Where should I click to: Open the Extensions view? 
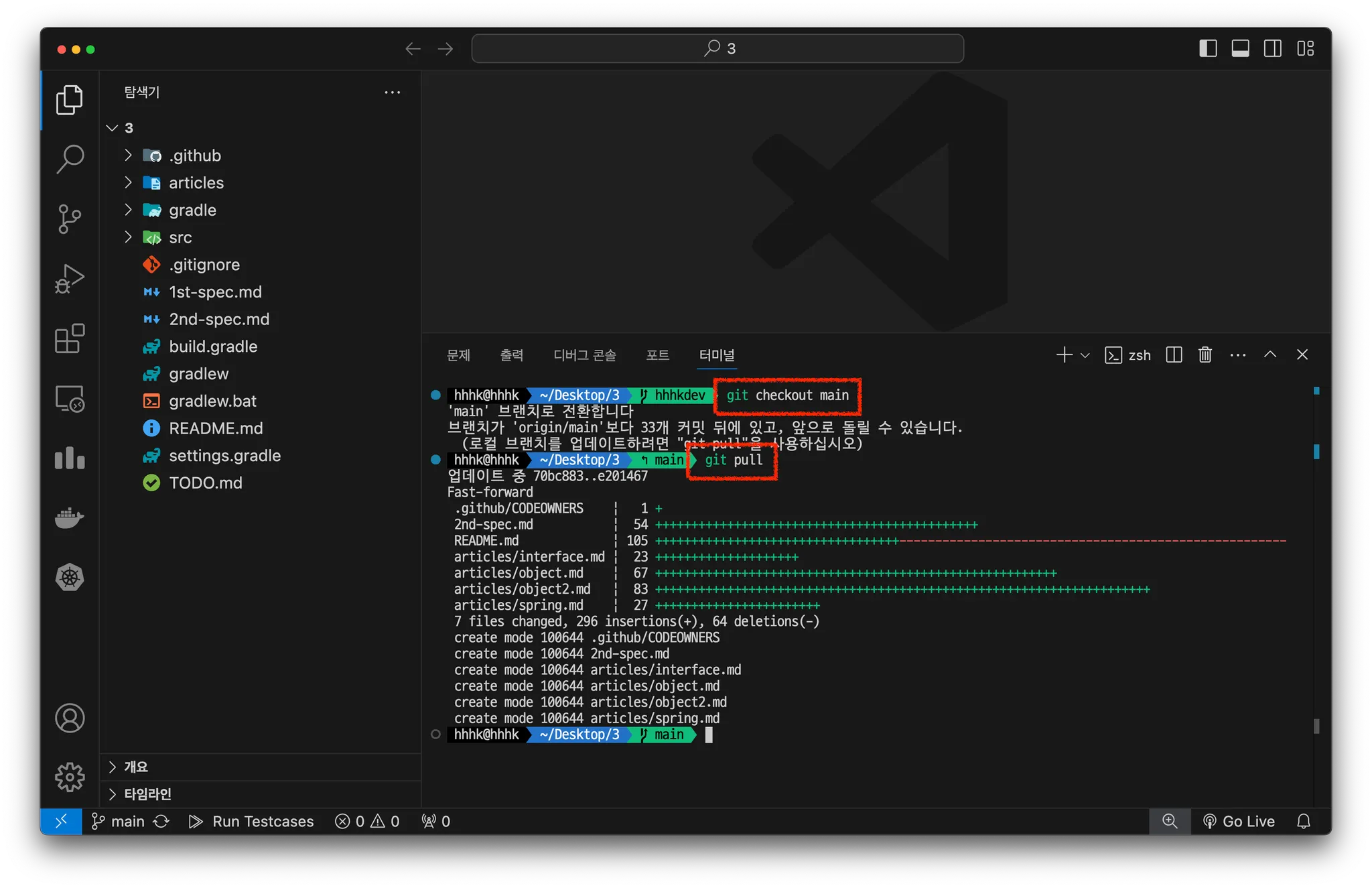tap(70, 338)
